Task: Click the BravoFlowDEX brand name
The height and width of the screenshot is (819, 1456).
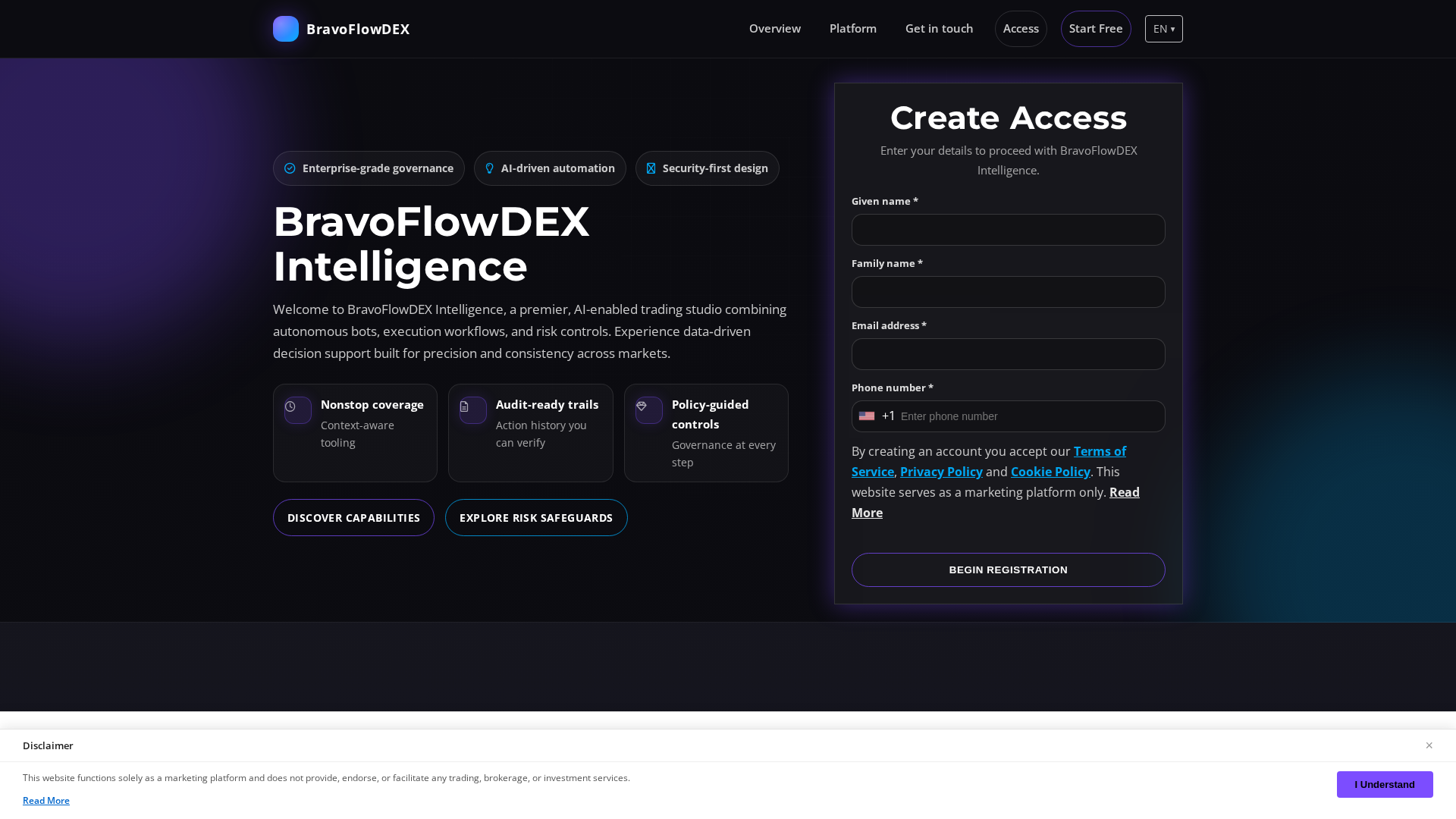Action: (358, 29)
